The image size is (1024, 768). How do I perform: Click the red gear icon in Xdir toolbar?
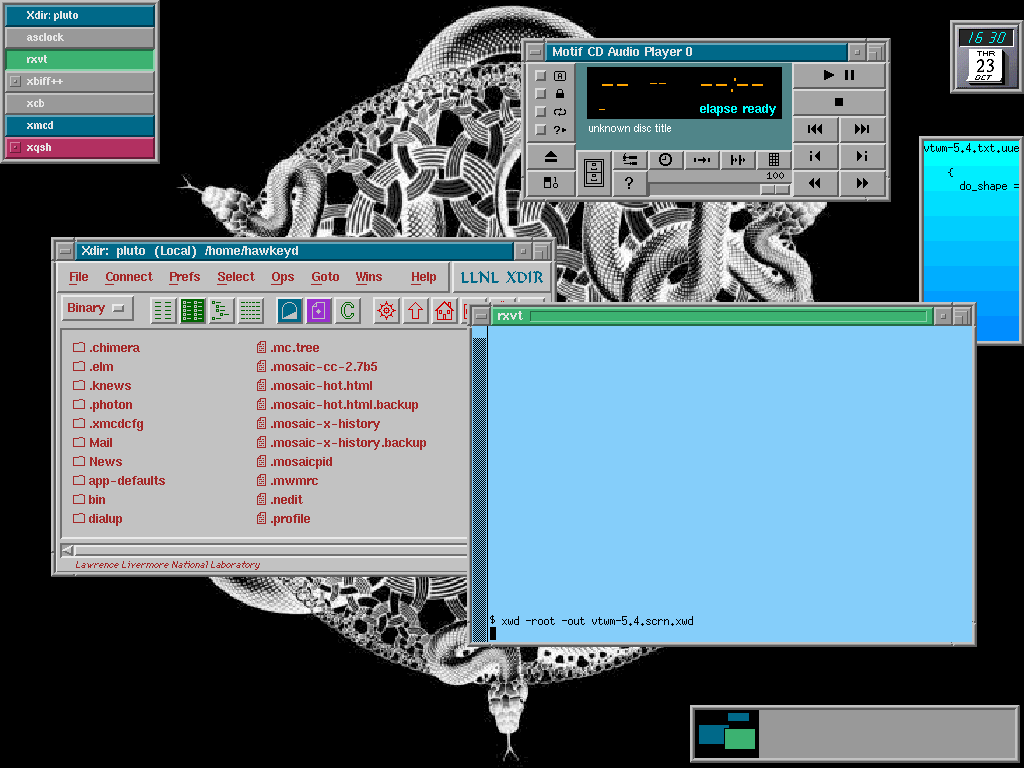pos(386,311)
